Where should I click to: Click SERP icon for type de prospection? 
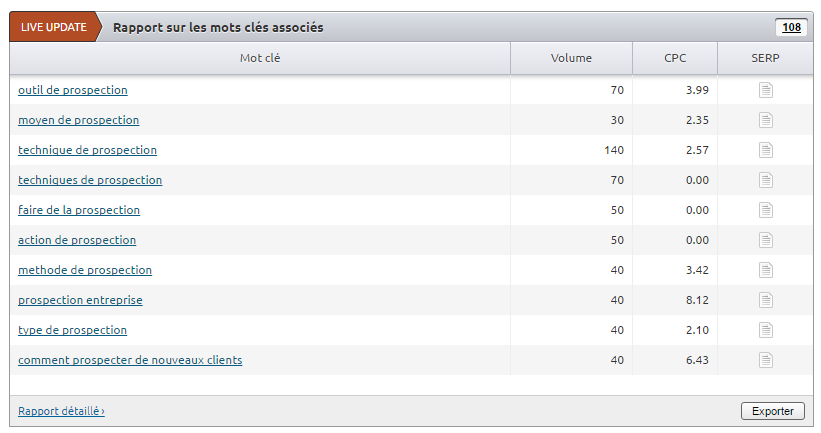(x=766, y=330)
